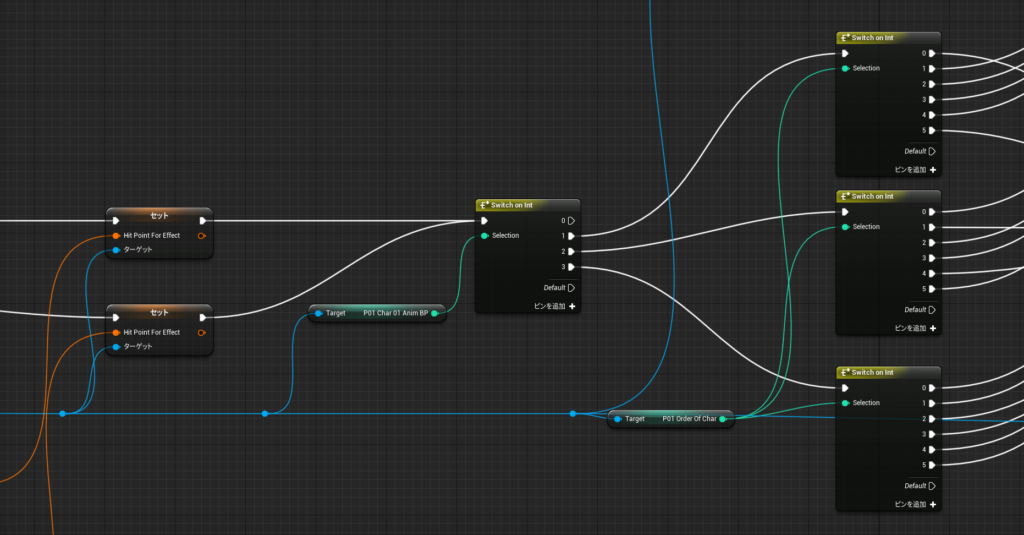Select four-output Switch on Int node title
Viewport: 1024px width, 535px height.
[x=511, y=205]
